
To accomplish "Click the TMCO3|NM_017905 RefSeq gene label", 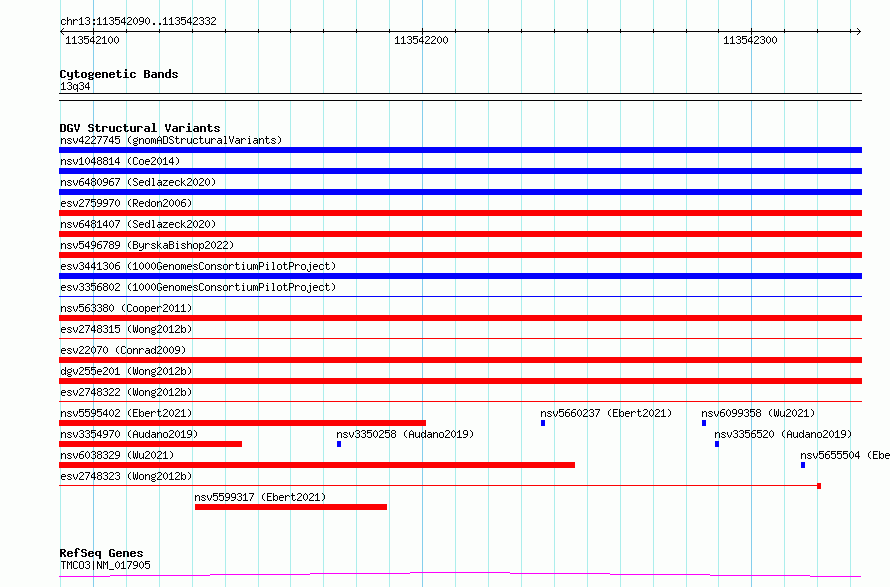I will [105, 565].
